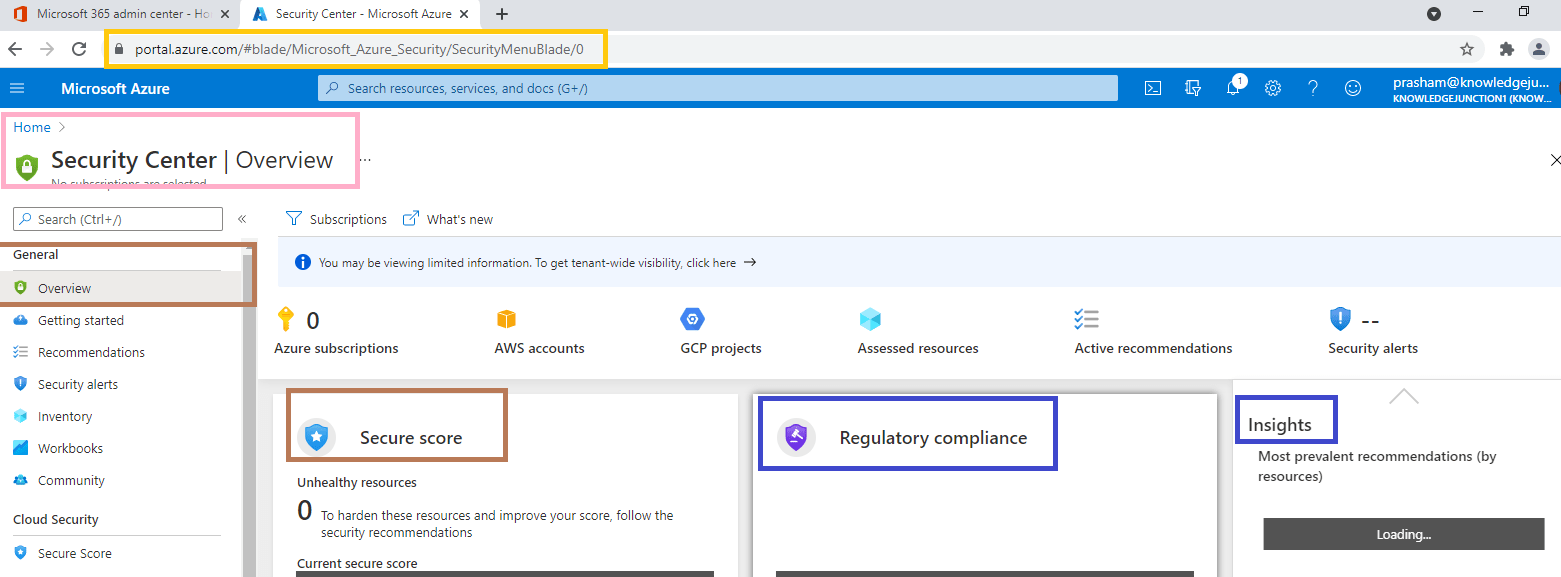Click the Azure subscriptions key icon
Image resolution: width=1561 pixels, height=577 pixels.
286,319
